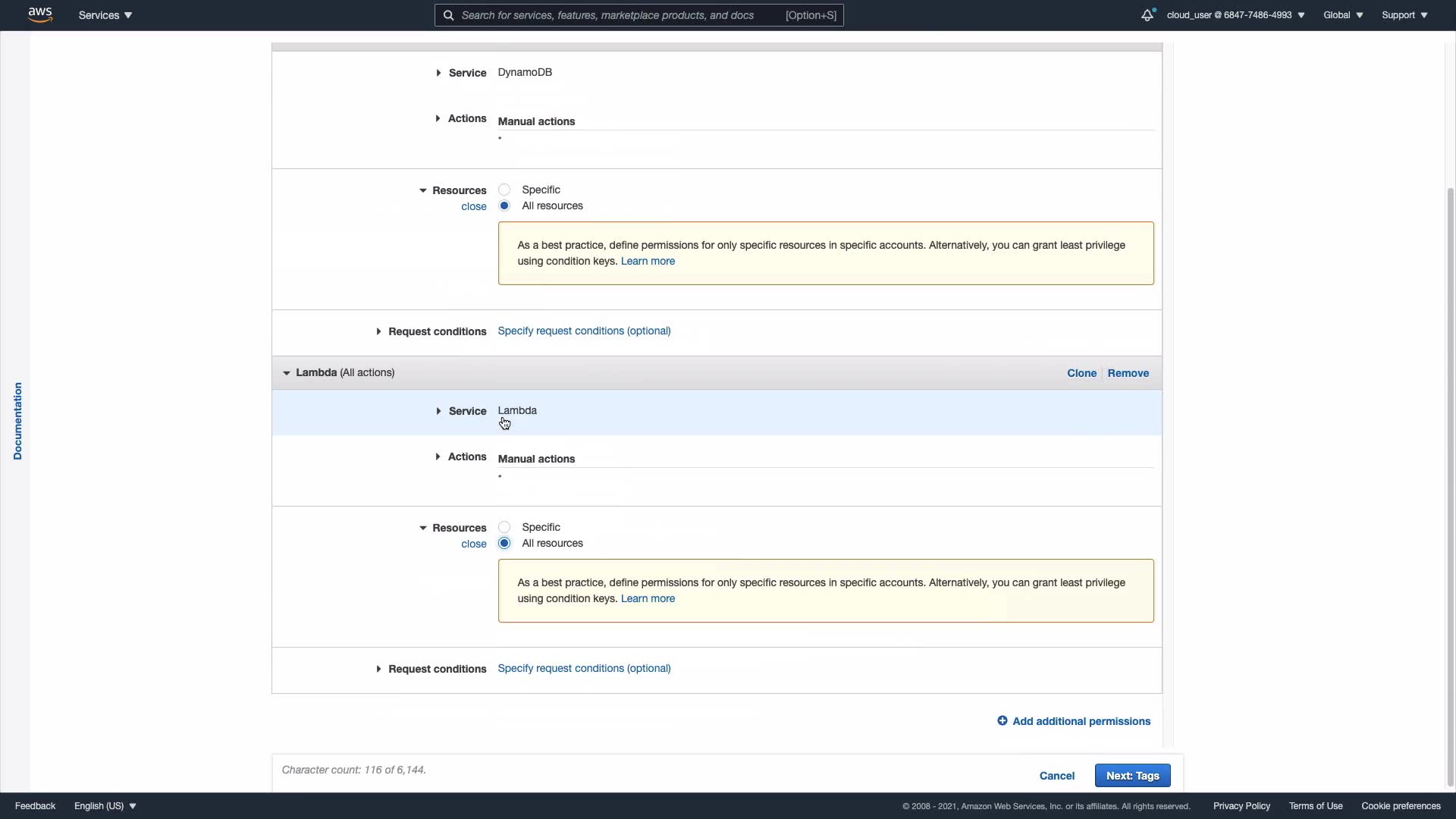Collapse the Lambda permission block caret
The width and height of the screenshot is (1456, 819).
click(286, 373)
